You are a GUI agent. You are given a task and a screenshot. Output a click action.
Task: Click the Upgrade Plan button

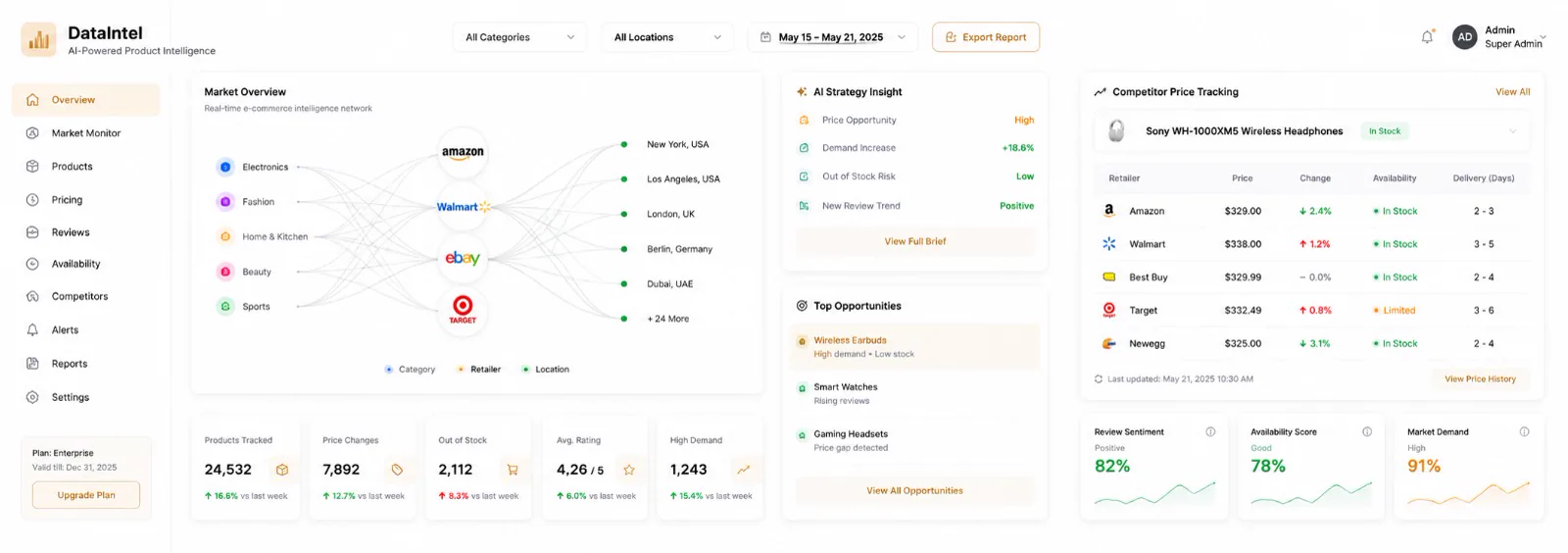(x=86, y=495)
